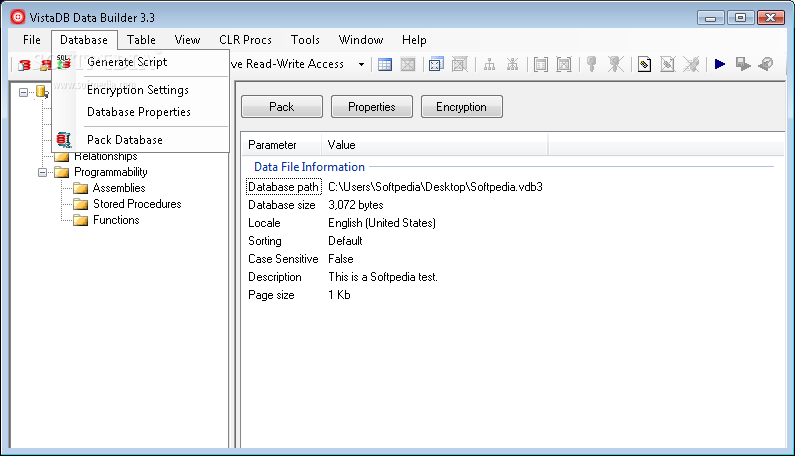Click the 'This is a Softpedia test.' description
The height and width of the screenshot is (456, 795).
tap(383, 277)
